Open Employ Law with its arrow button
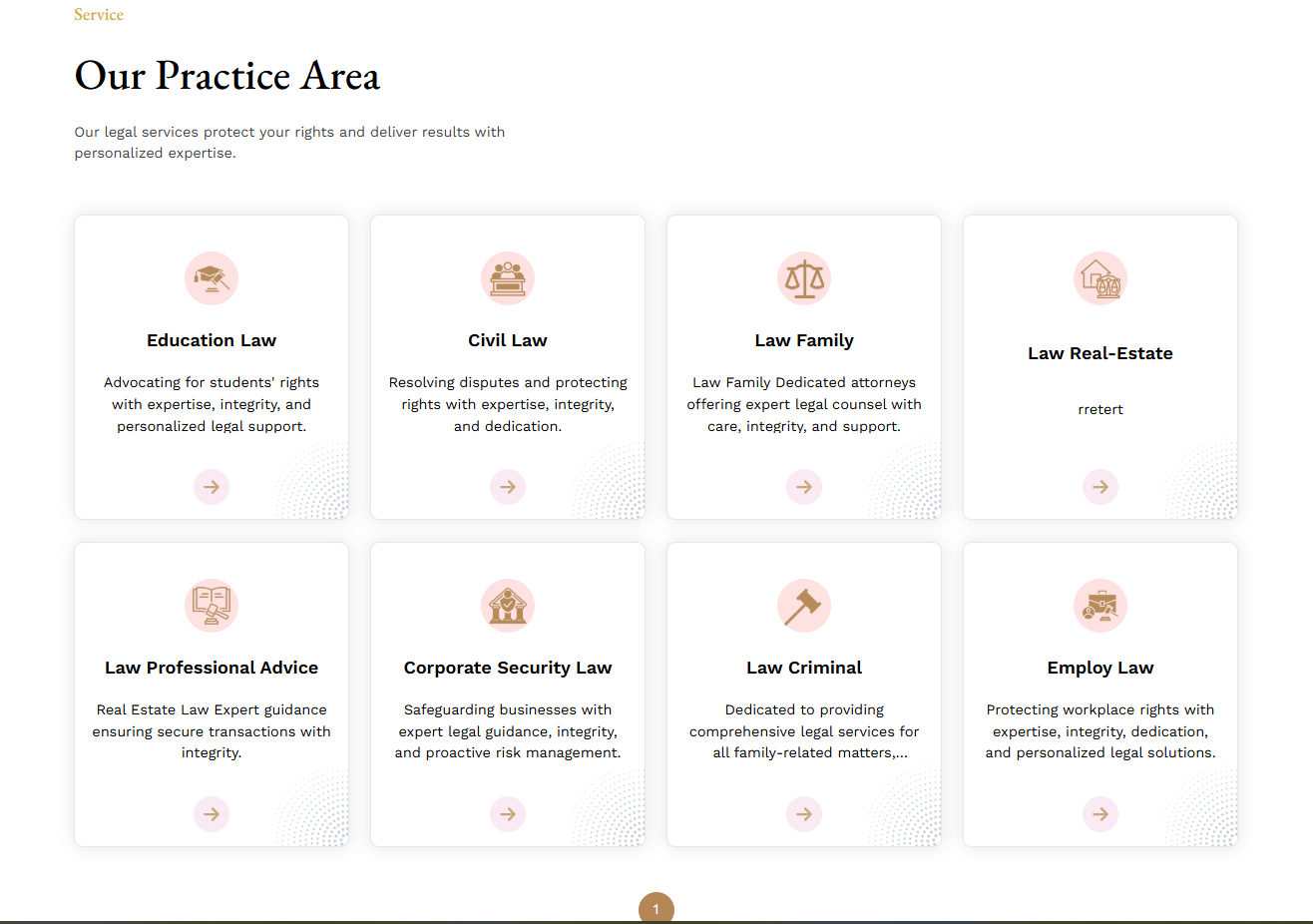Viewport: 1313px width, 924px height. tap(1100, 814)
